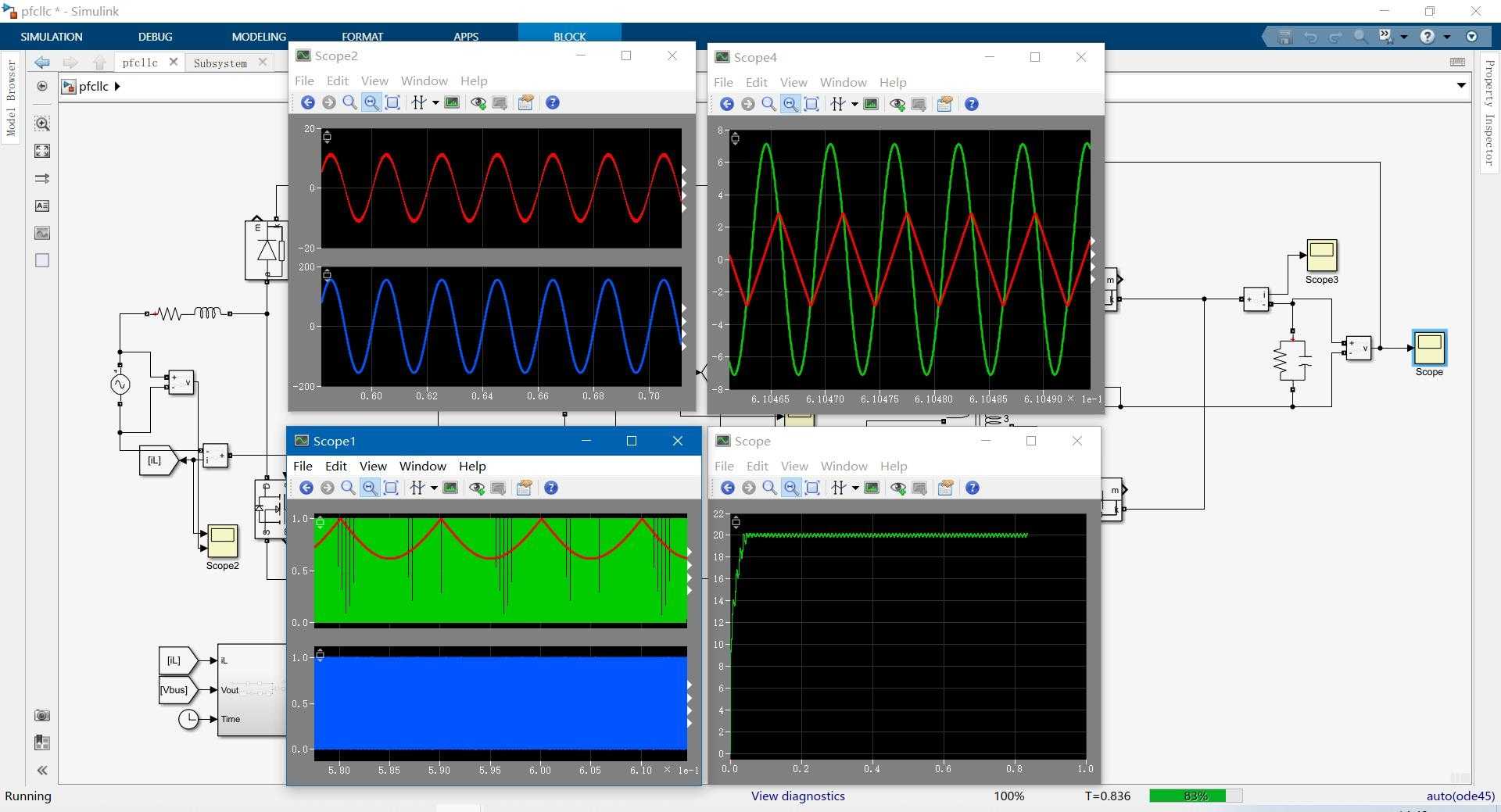Open Scope1 configuration properties icon
1501x812 pixels.
[x=524, y=487]
